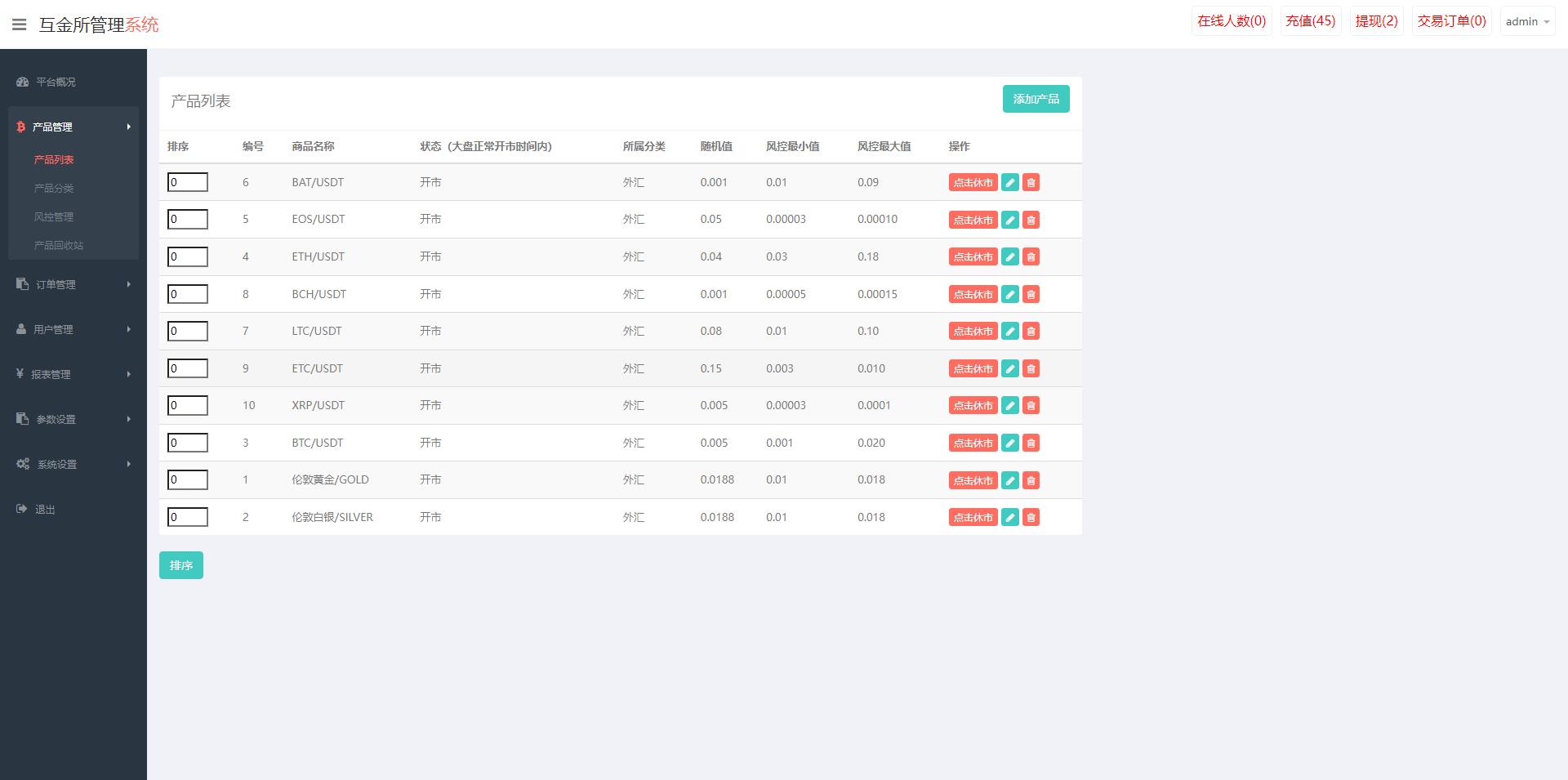Click pencil icon for 伦敦黄金/GOLD row
Viewport: 1568px width, 780px height.
point(1010,480)
